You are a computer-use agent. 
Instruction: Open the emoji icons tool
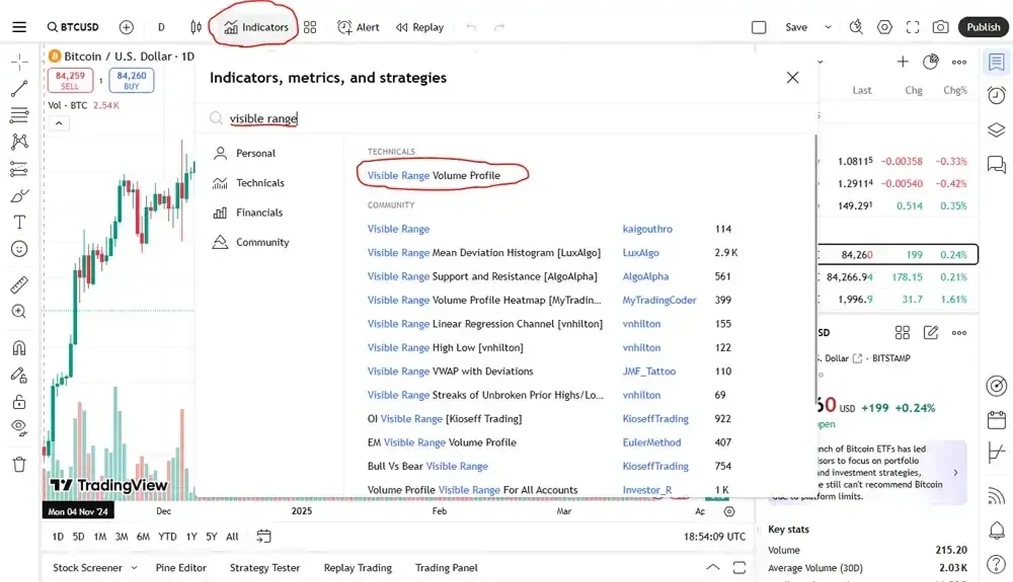click(19, 249)
